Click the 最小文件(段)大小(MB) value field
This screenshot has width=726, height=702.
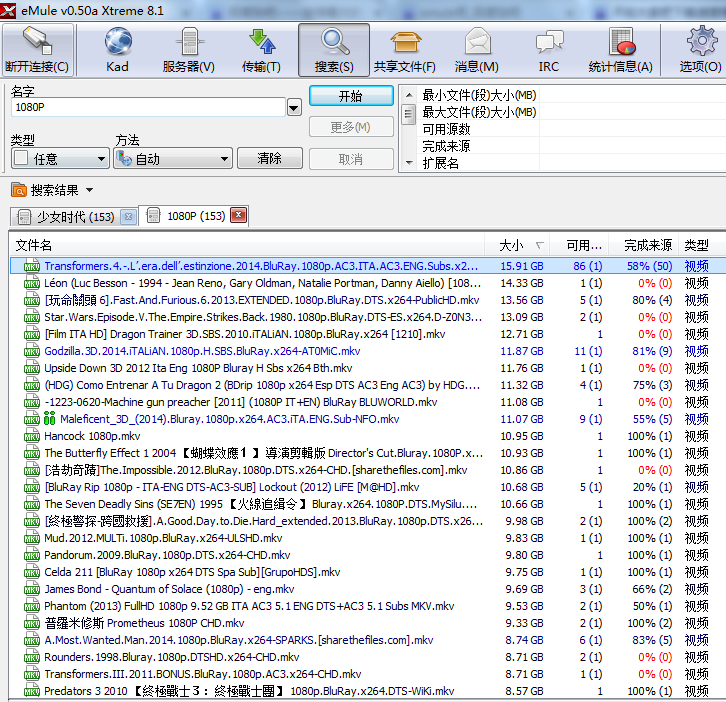632,95
